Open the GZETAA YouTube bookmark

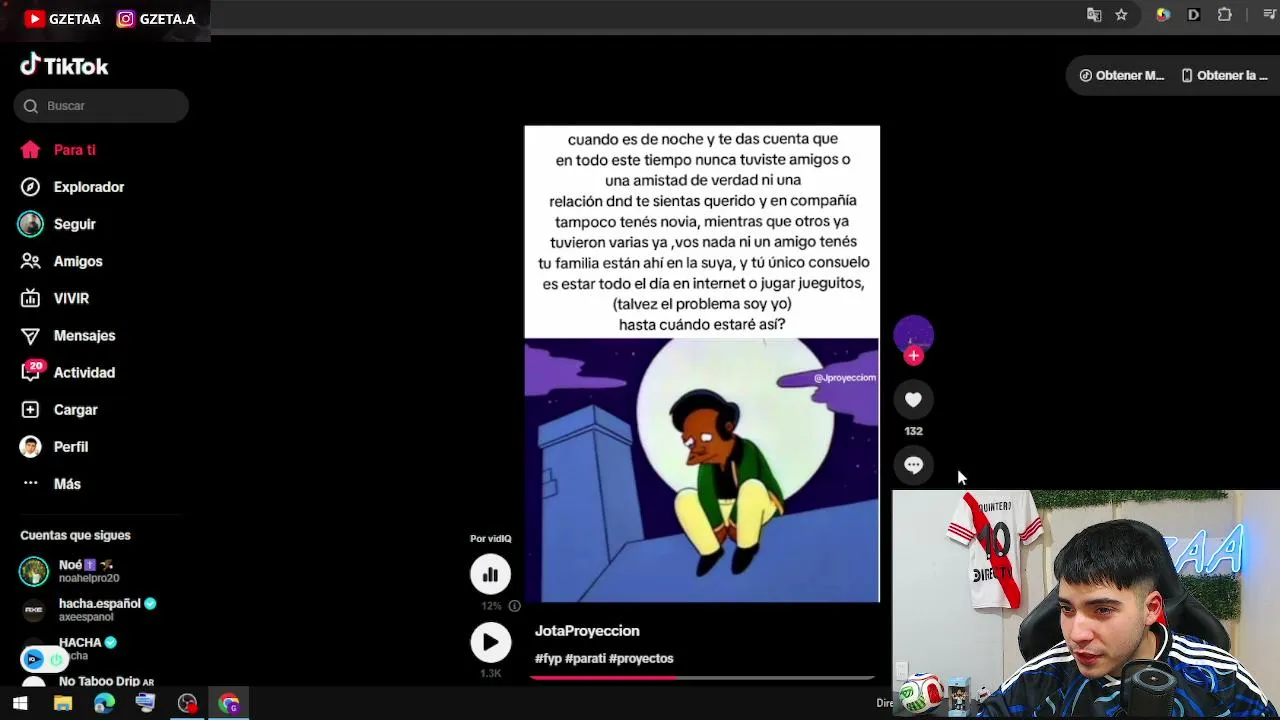point(63,19)
